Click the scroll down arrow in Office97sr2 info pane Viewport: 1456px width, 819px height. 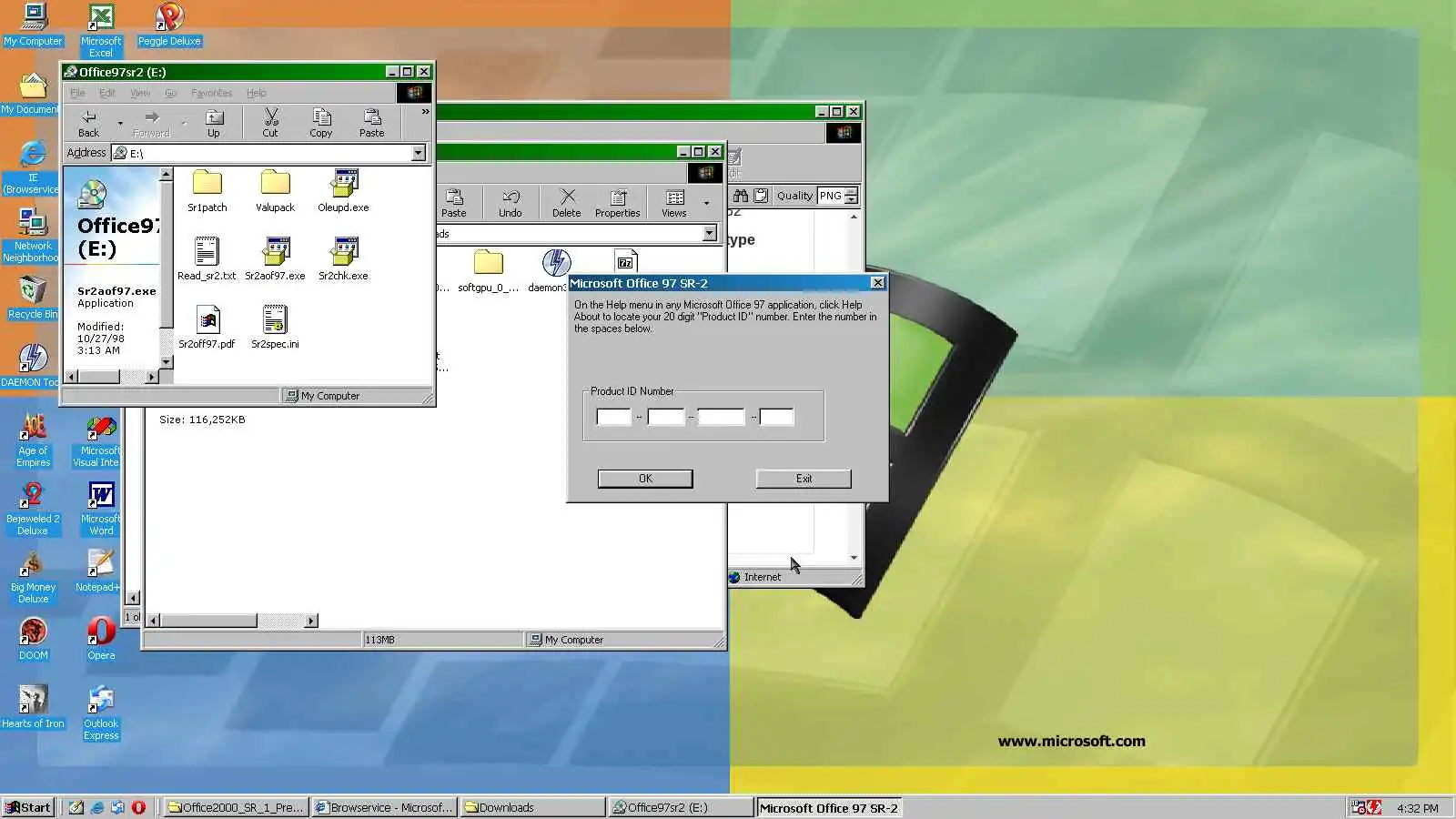[166, 362]
